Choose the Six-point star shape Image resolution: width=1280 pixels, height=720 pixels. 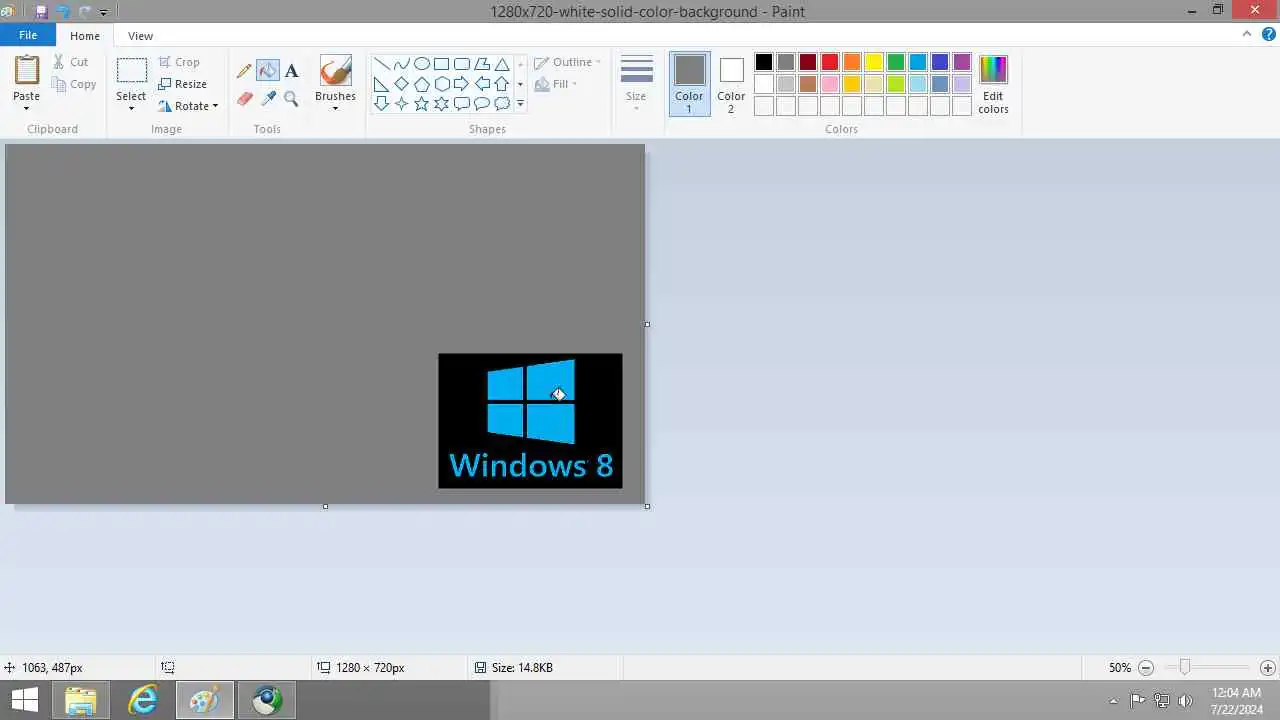441,104
